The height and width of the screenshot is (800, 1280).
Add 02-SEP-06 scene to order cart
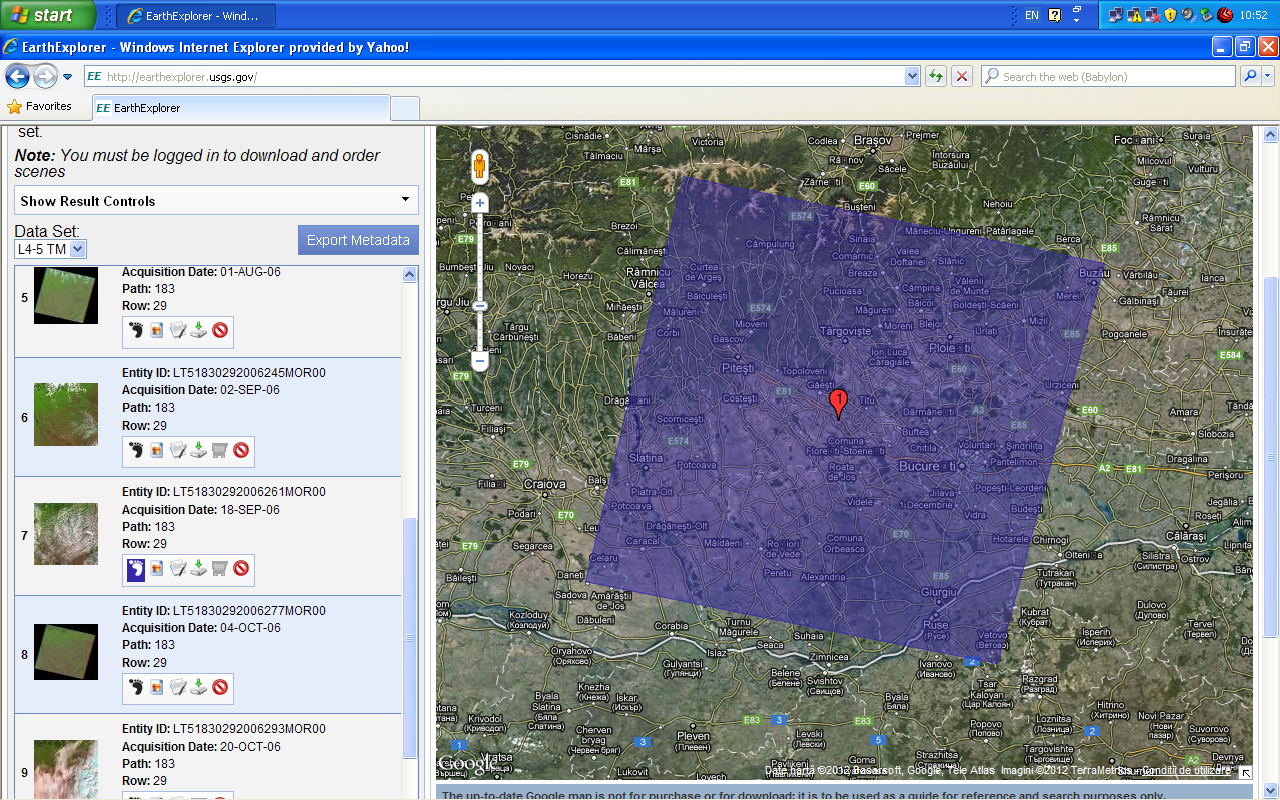[x=220, y=450]
